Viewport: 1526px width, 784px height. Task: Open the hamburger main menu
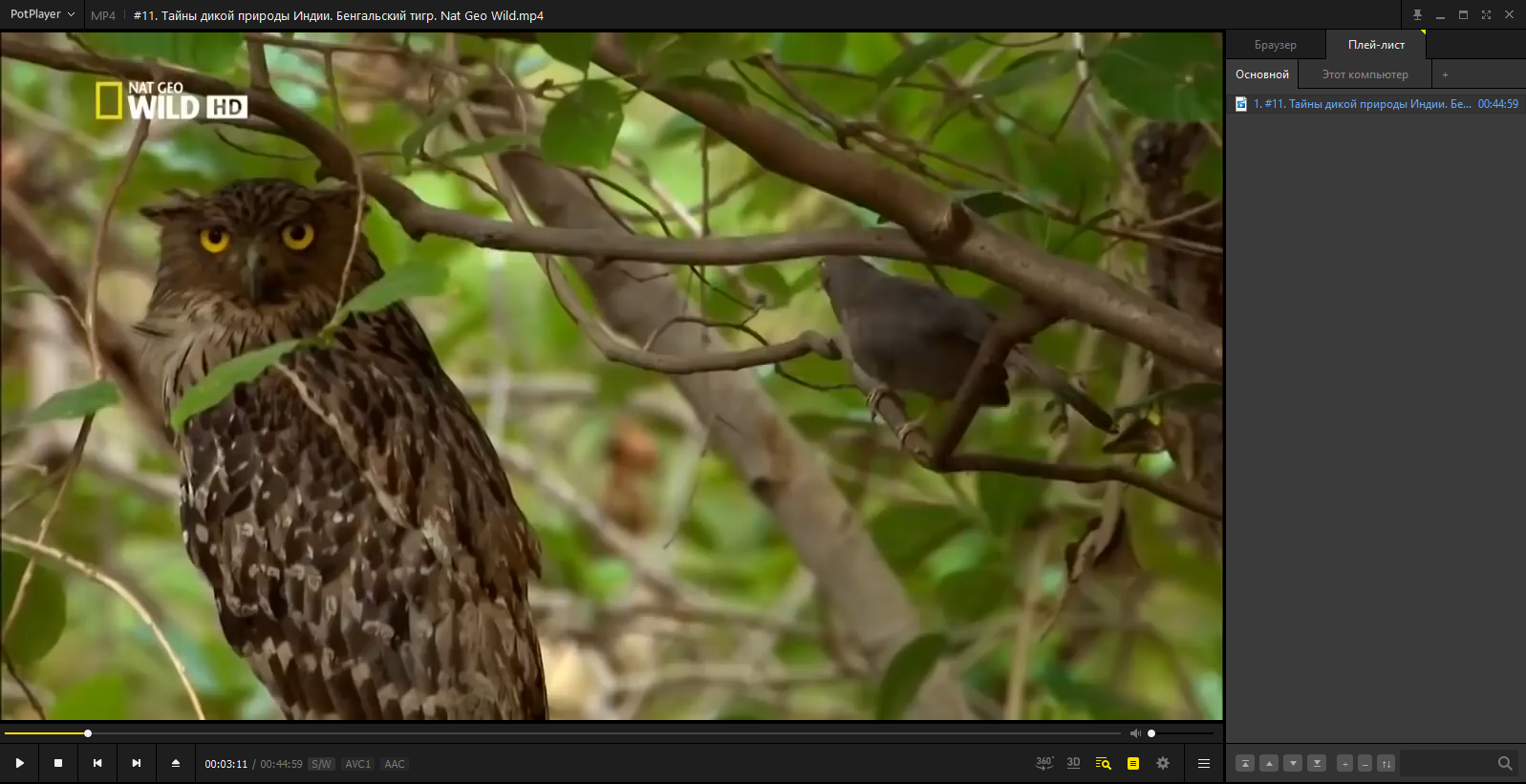coord(1204,763)
